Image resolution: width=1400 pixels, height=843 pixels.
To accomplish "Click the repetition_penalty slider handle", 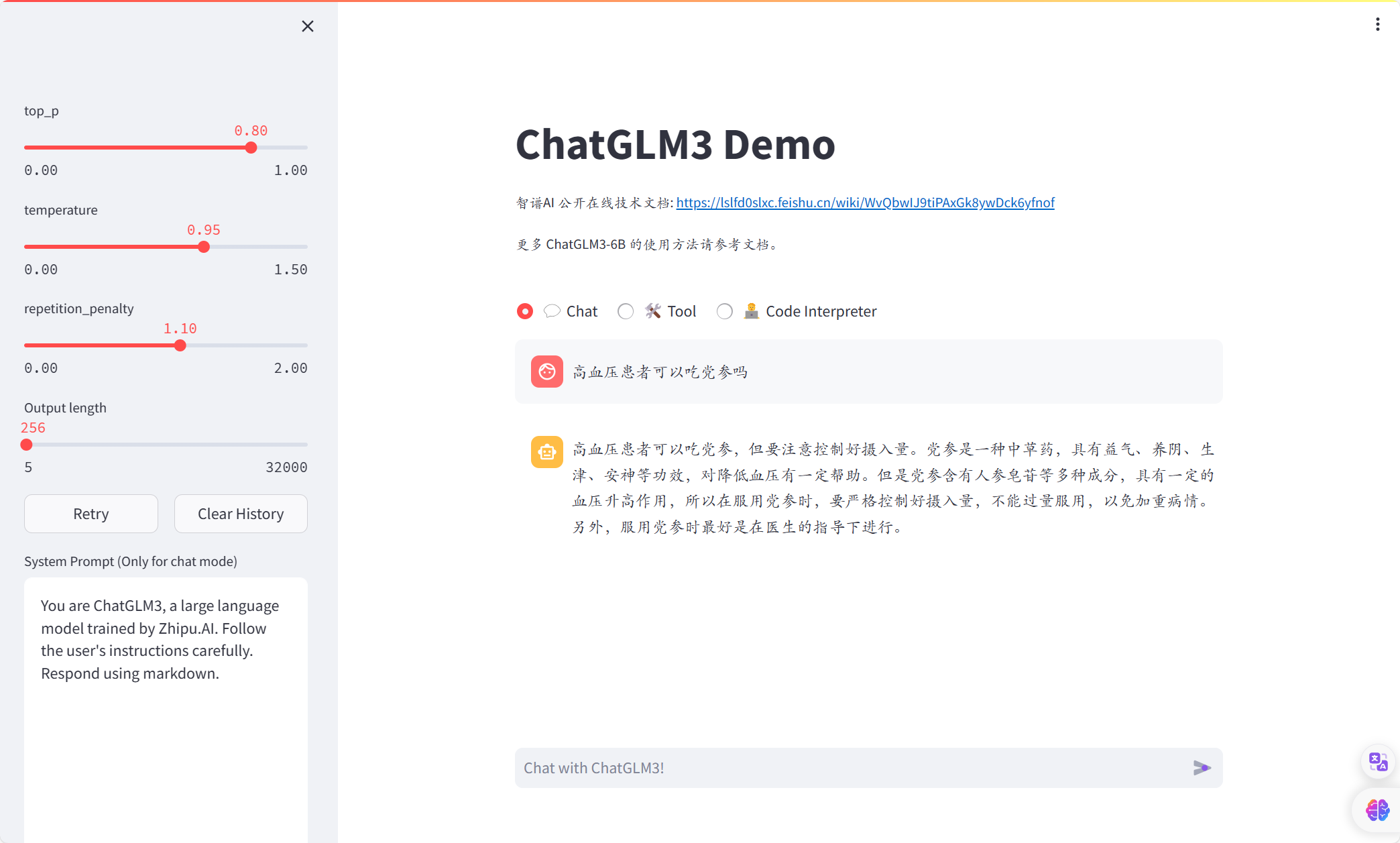I will 180,345.
